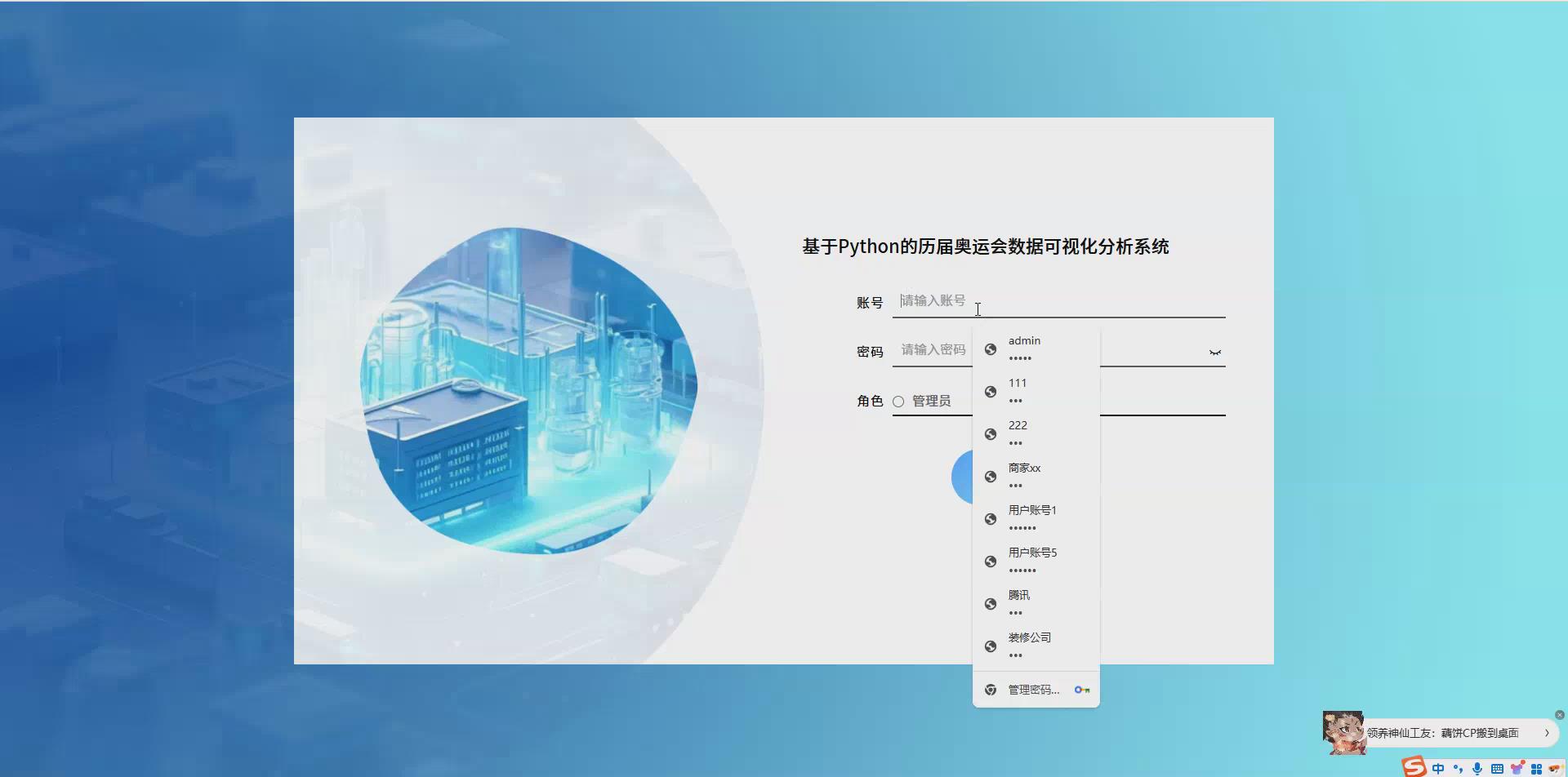The height and width of the screenshot is (777, 1568).
Task: Click the punctuation mode icon in input bar
Action: pyautogui.click(x=1458, y=767)
